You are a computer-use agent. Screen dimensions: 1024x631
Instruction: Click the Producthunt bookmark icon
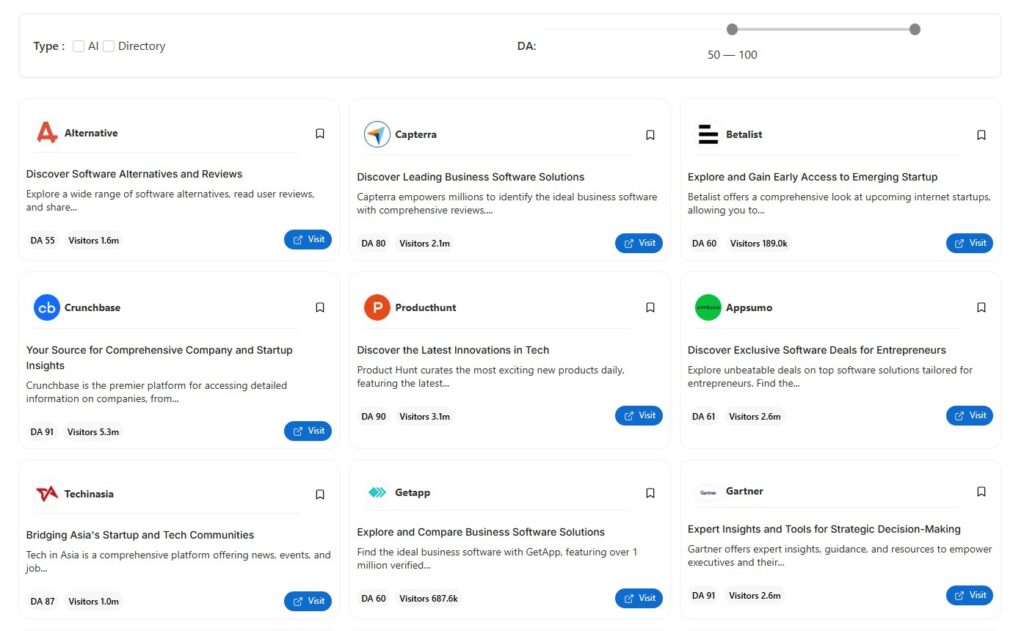click(650, 308)
